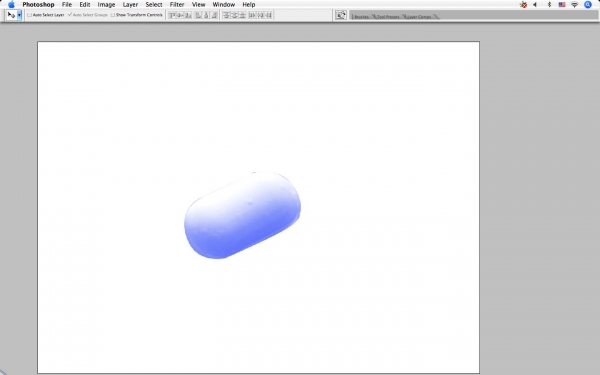Image resolution: width=600 pixels, height=375 pixels.
Task: Open Spotlight search
Action: pos(588,5)
